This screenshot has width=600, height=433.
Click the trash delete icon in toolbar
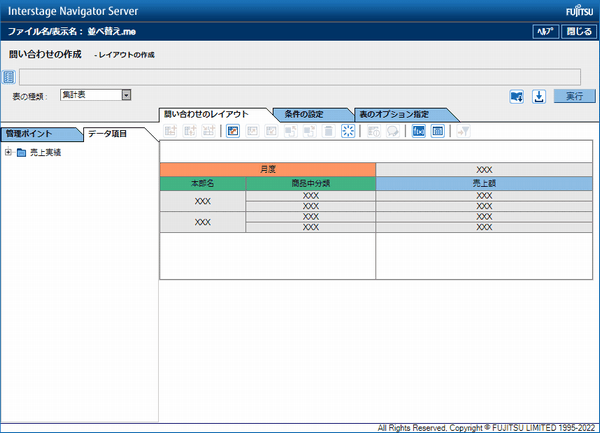coord(328,131)
